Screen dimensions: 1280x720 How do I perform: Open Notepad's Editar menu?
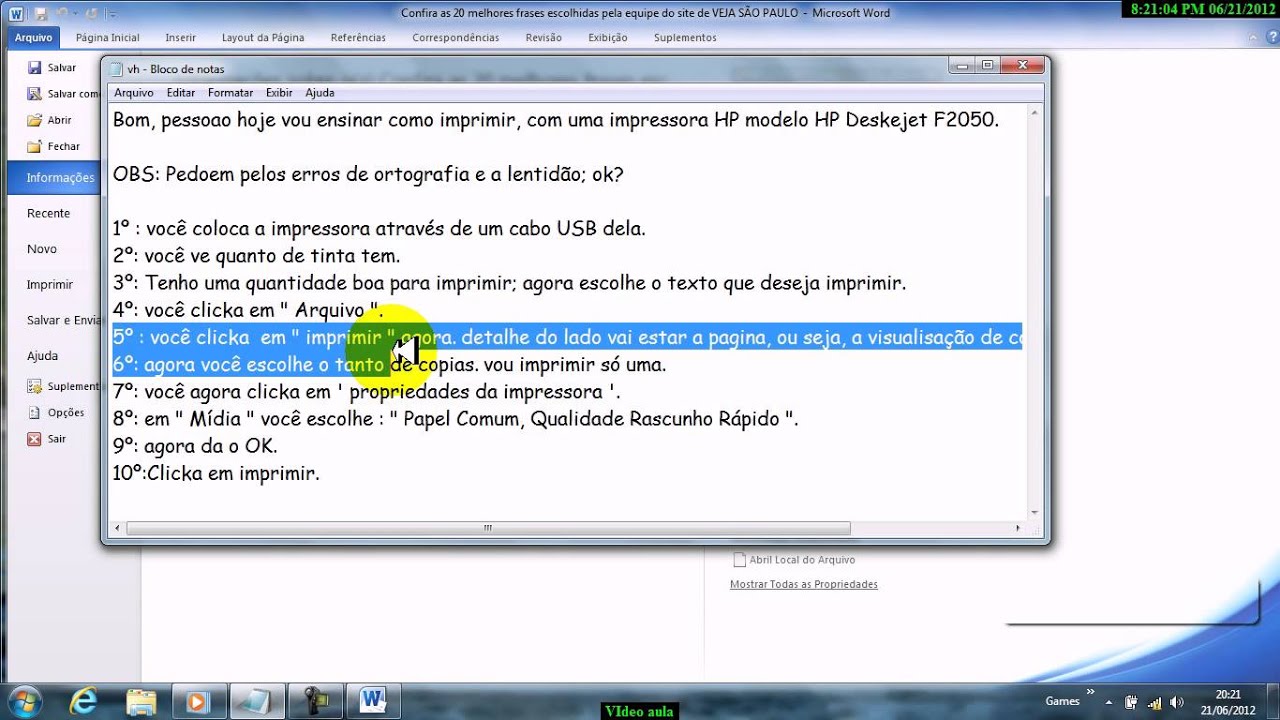click(x=181, y=92)
